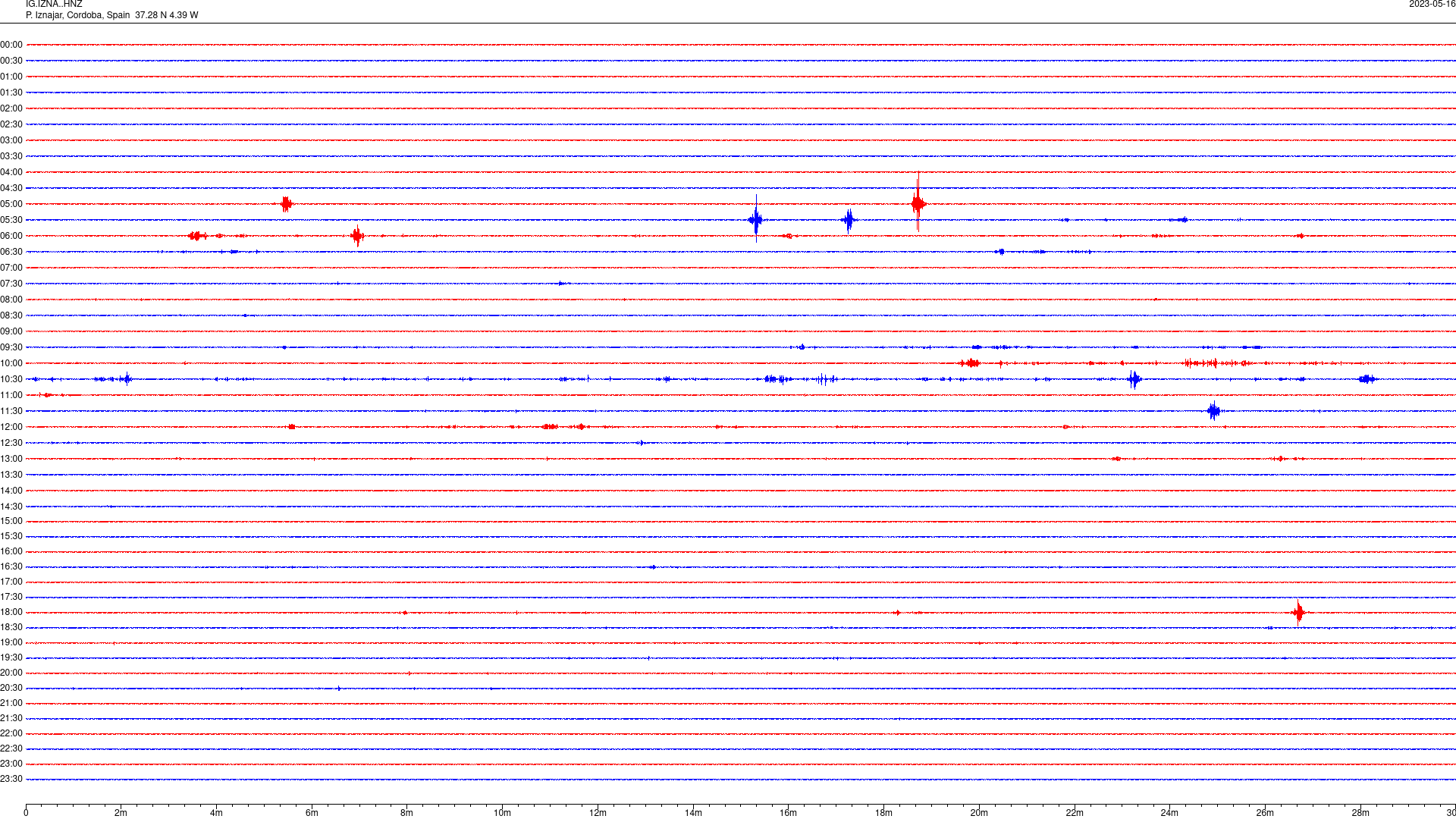1456x819 pixels.
Task: Click the 16m tick label on time axis
Action: pyautogui.click(x=789, y=813)
